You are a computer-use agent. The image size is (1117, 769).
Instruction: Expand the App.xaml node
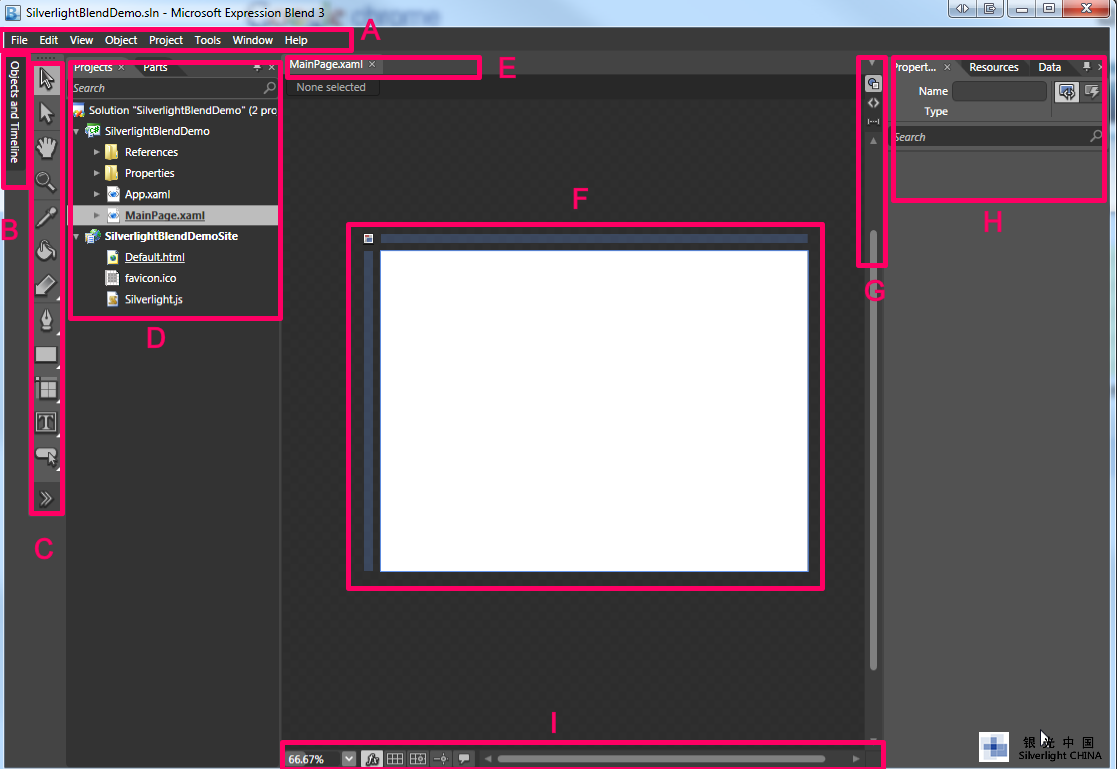pyautogui.click(x=97, y=194)
